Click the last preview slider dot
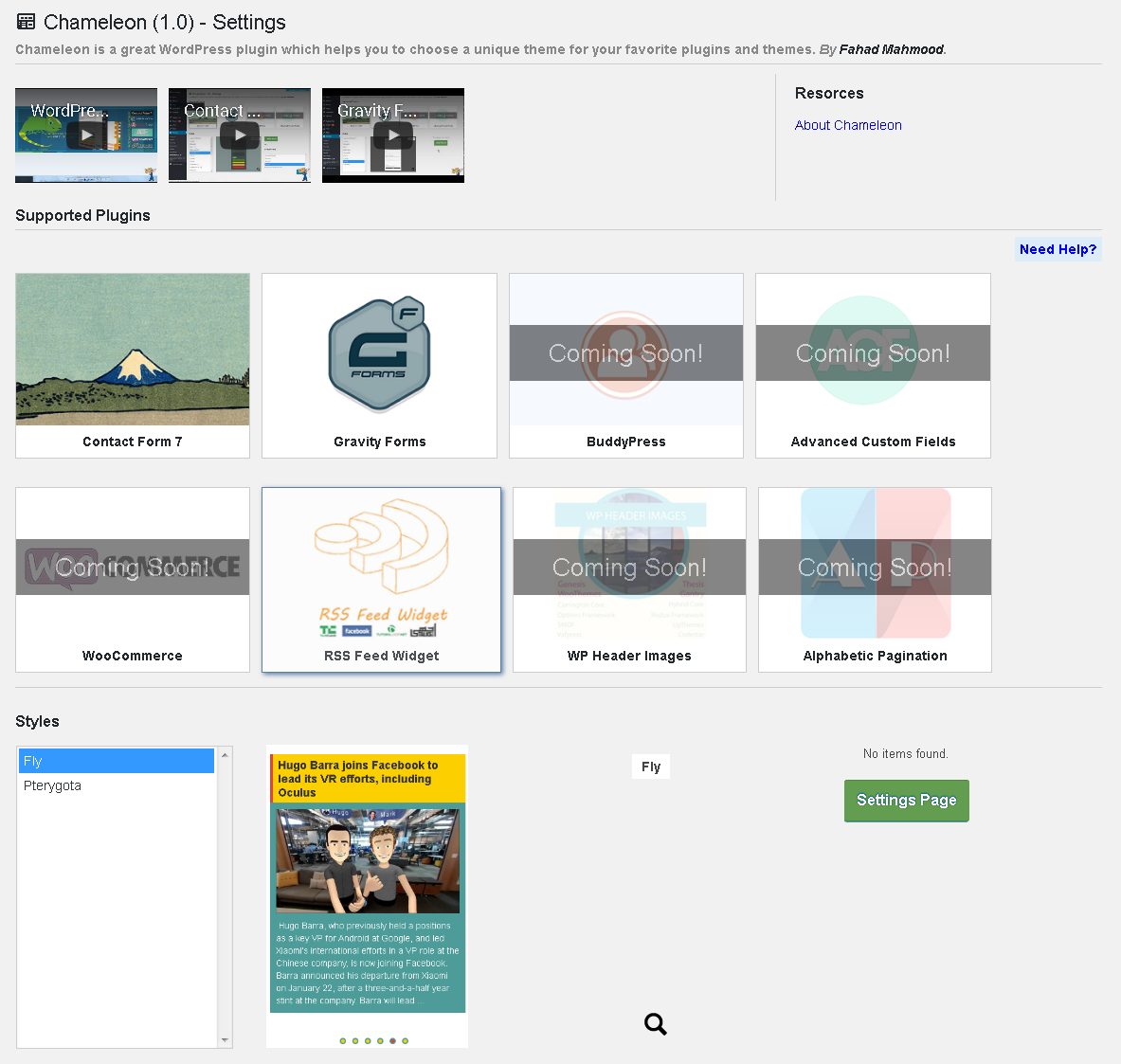Screen dimensions: 1121x1064 (x=406, y=1041)
